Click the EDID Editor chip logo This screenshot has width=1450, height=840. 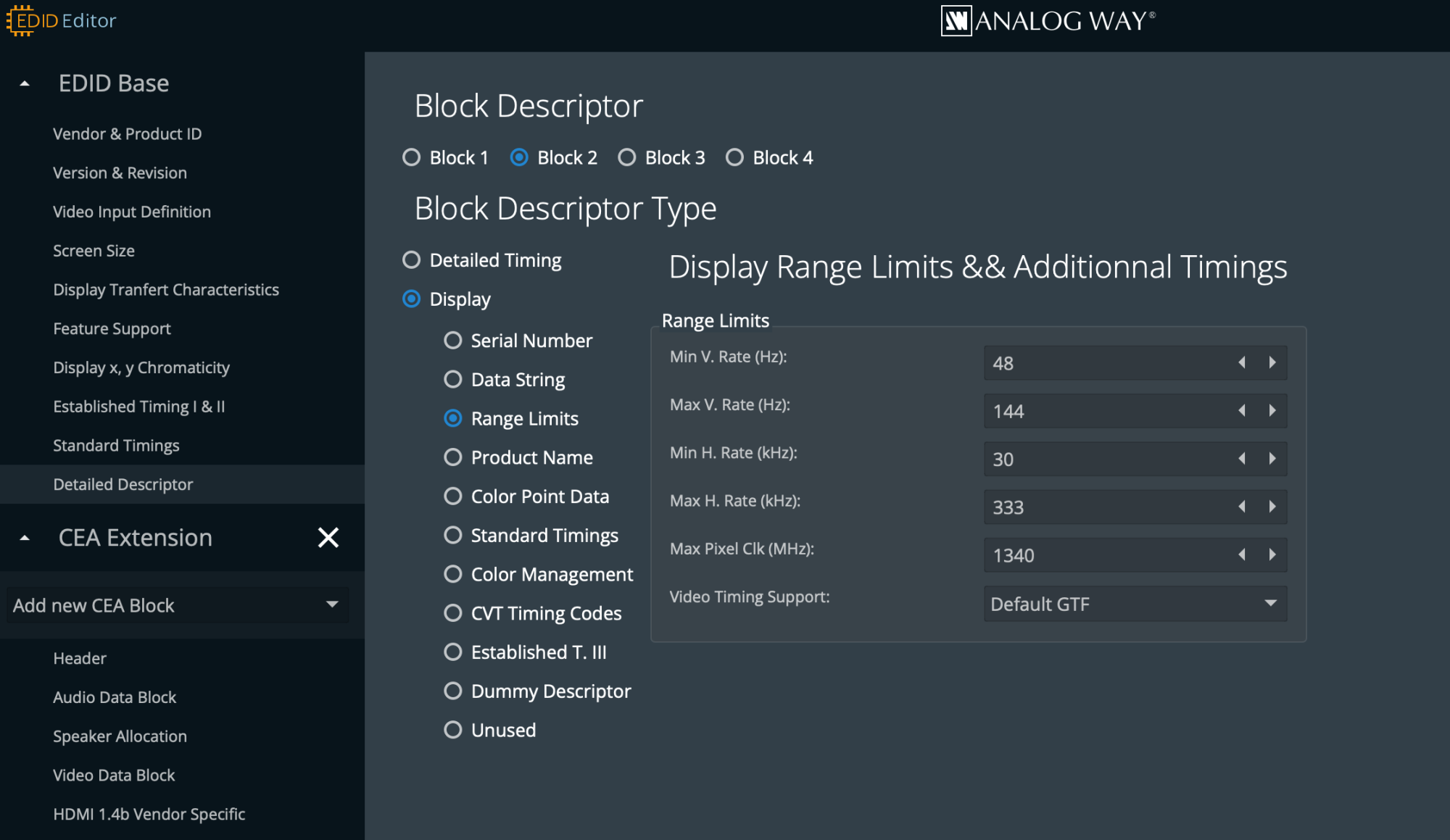pos(20,20)
